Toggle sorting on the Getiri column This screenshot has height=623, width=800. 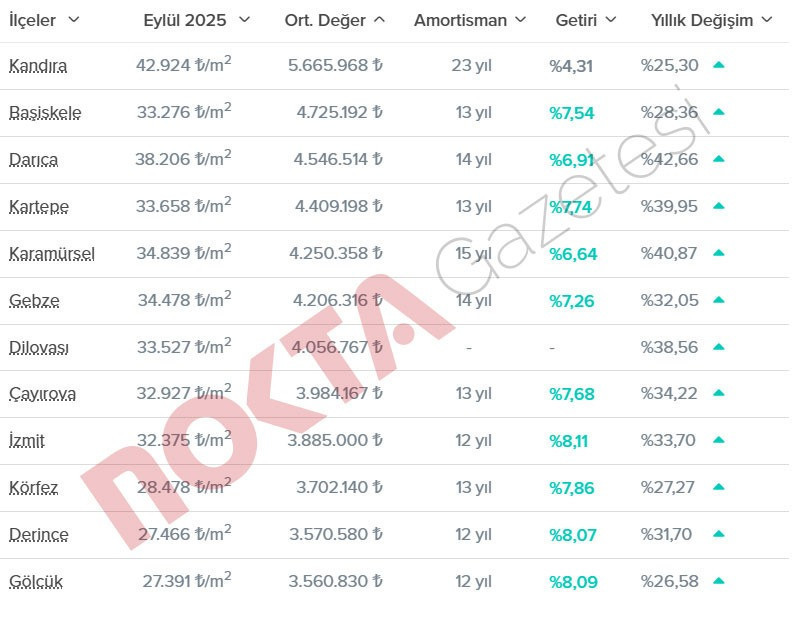tap(613, 19)
